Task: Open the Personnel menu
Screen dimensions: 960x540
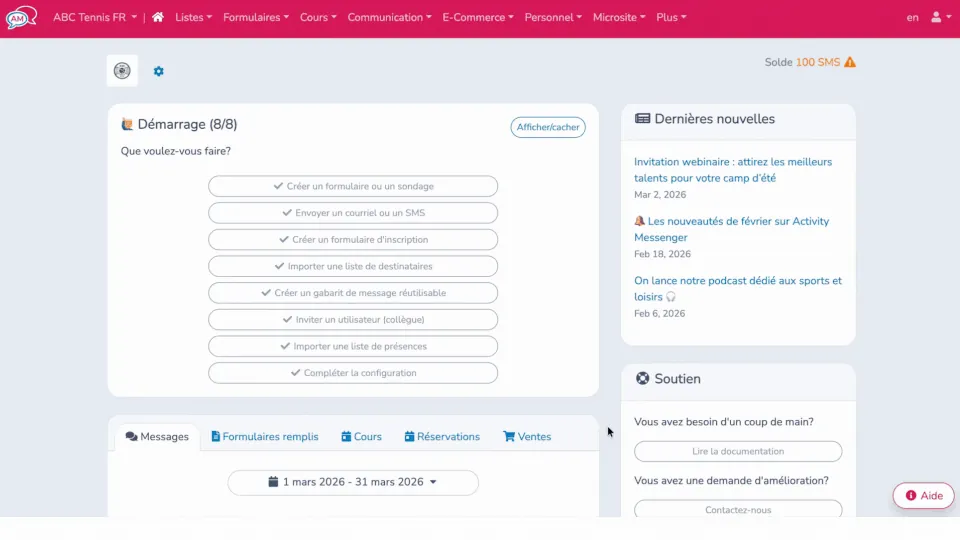Action: click(x=553, y=17)
